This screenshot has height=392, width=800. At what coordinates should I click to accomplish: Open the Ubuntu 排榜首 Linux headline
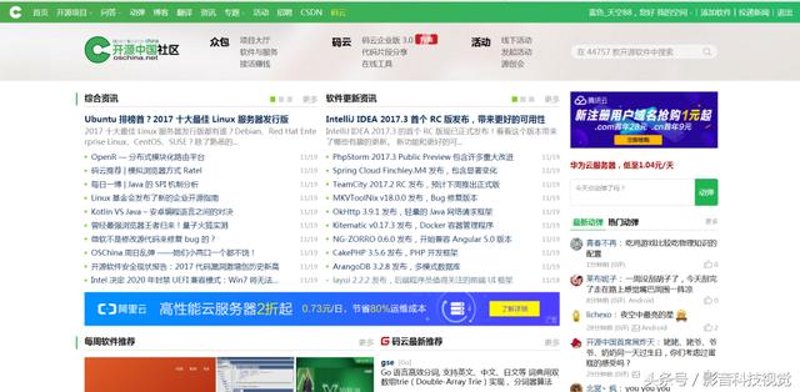point(187,119)
